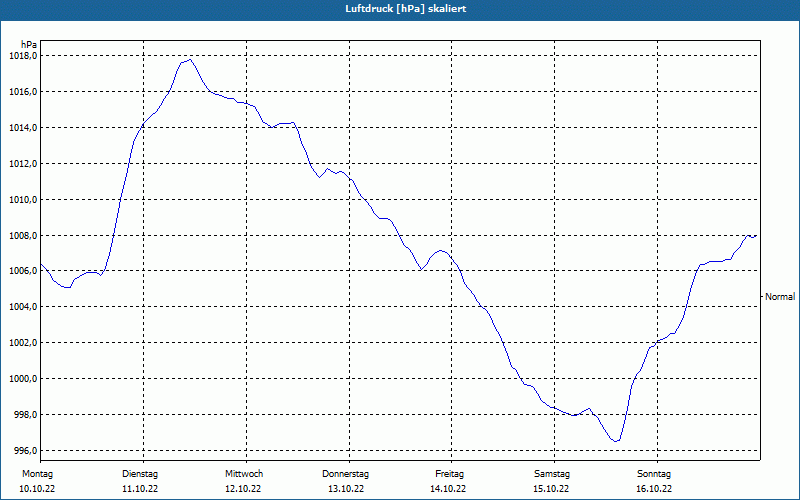800x500 pixels.
Task: Click the 'Dienstag' day label
Action: coord(140,474)
